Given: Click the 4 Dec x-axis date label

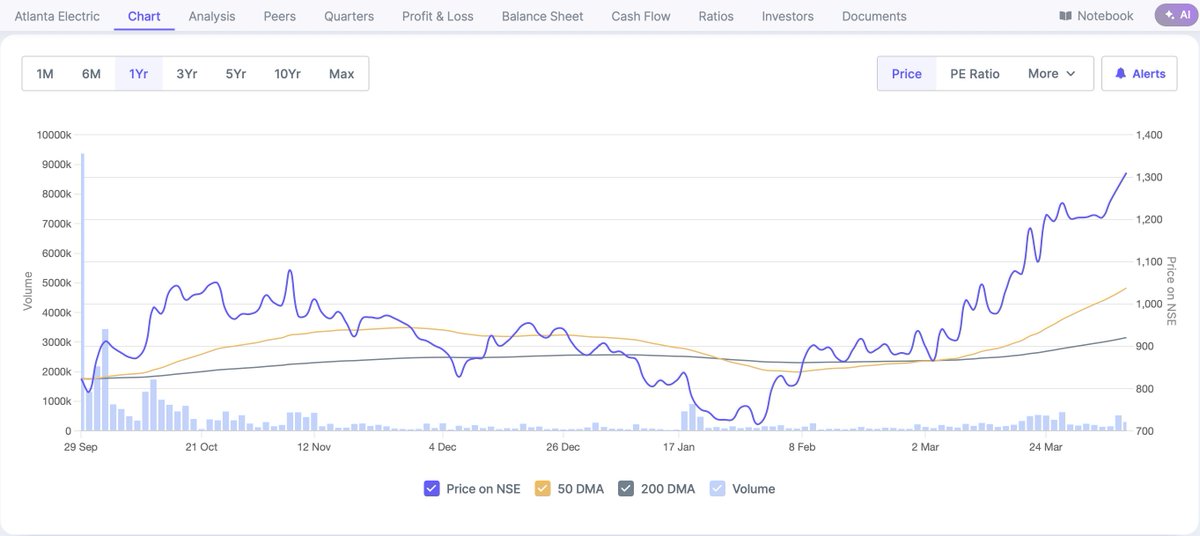Looking at the screenshot, I should 441,447.
